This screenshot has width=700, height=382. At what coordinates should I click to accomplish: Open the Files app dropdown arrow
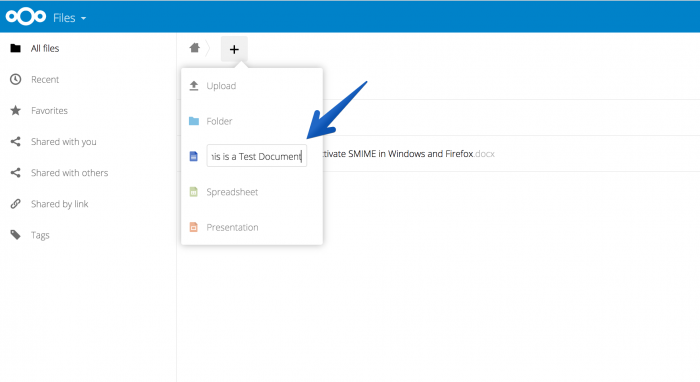click(x=83, y=18)
